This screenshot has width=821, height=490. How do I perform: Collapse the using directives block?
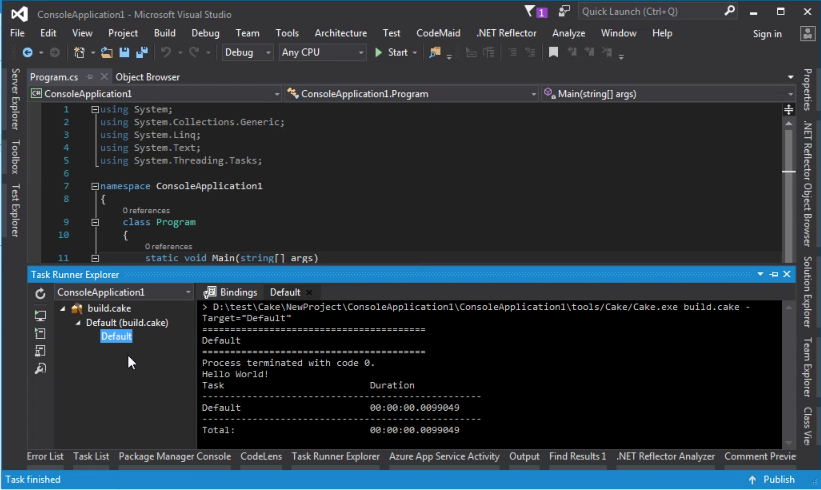[95, 109]
